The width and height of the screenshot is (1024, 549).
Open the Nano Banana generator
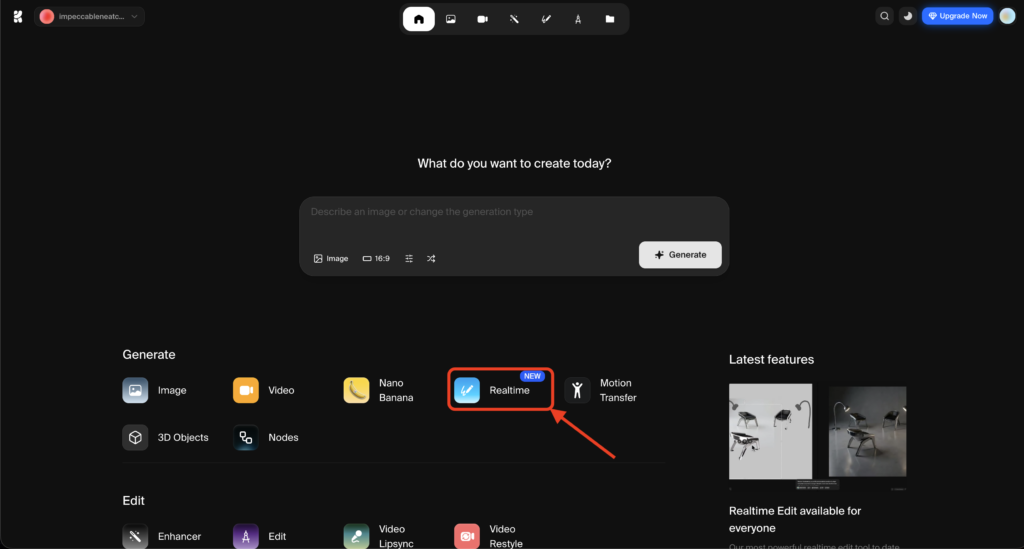[379, 390]
